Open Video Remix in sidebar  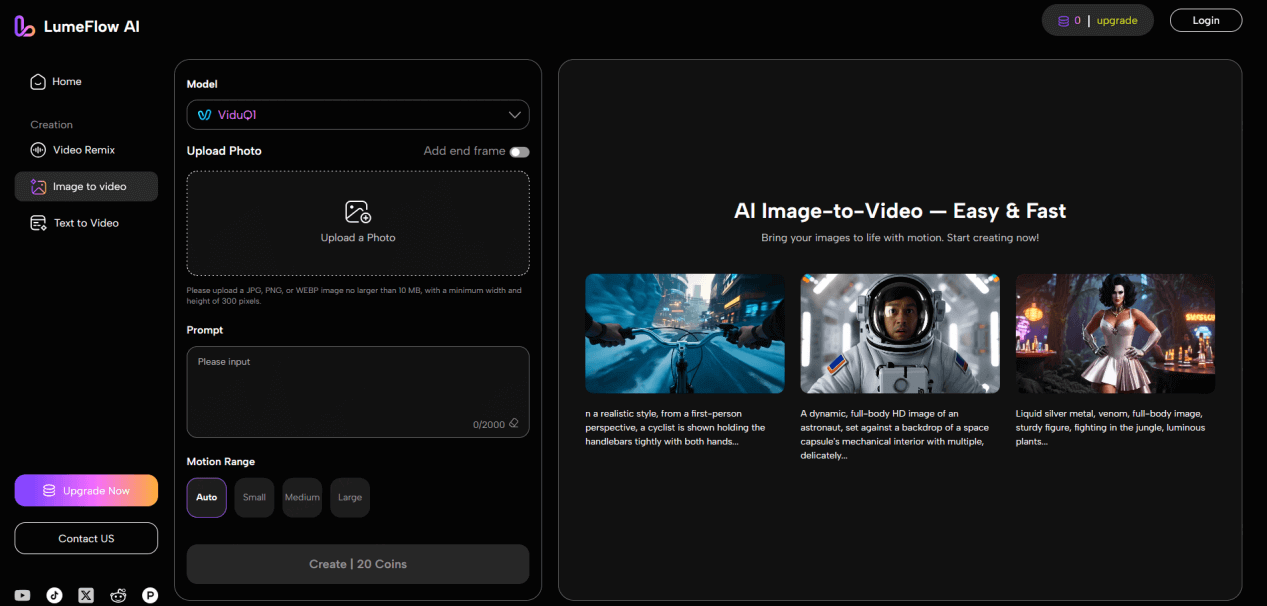(x=86, y=150)
